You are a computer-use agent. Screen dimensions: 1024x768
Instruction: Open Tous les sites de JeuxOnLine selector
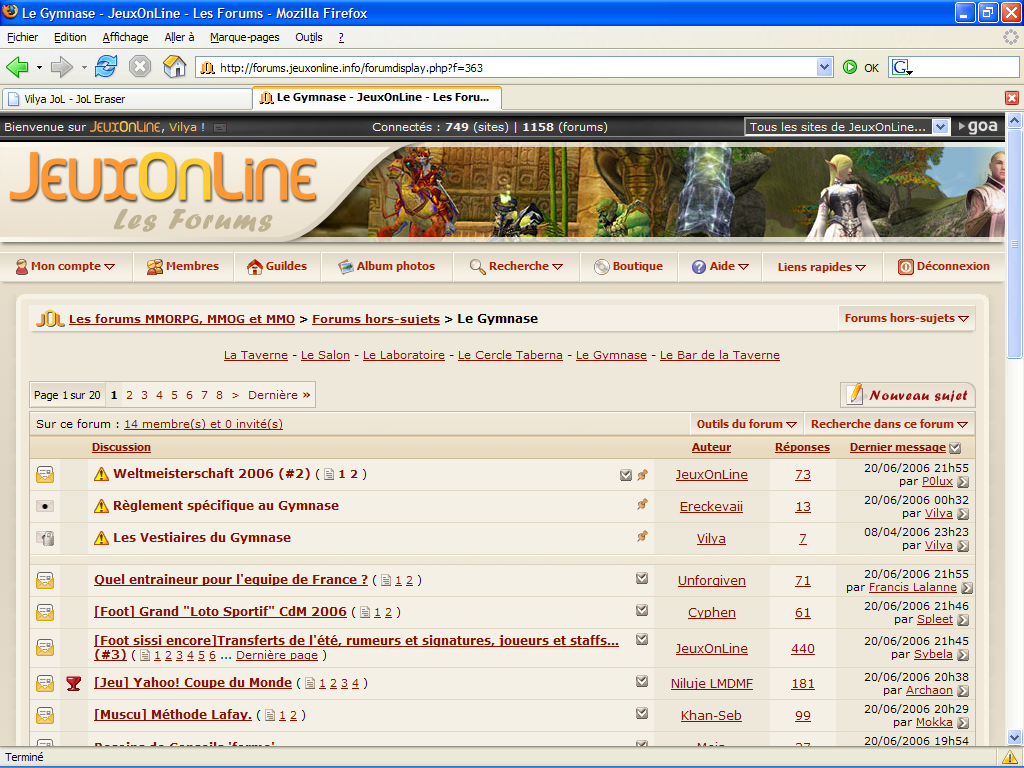pos(846,127)
